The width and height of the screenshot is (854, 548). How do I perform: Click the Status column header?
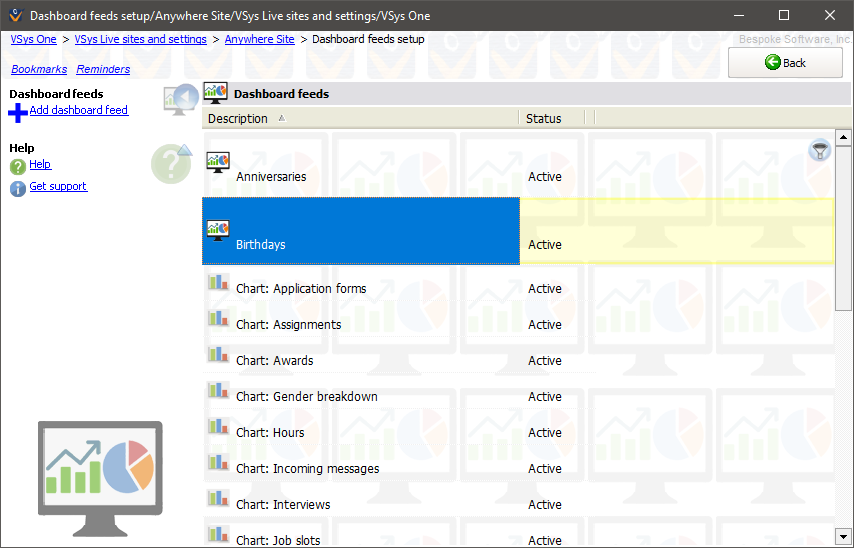544,119
